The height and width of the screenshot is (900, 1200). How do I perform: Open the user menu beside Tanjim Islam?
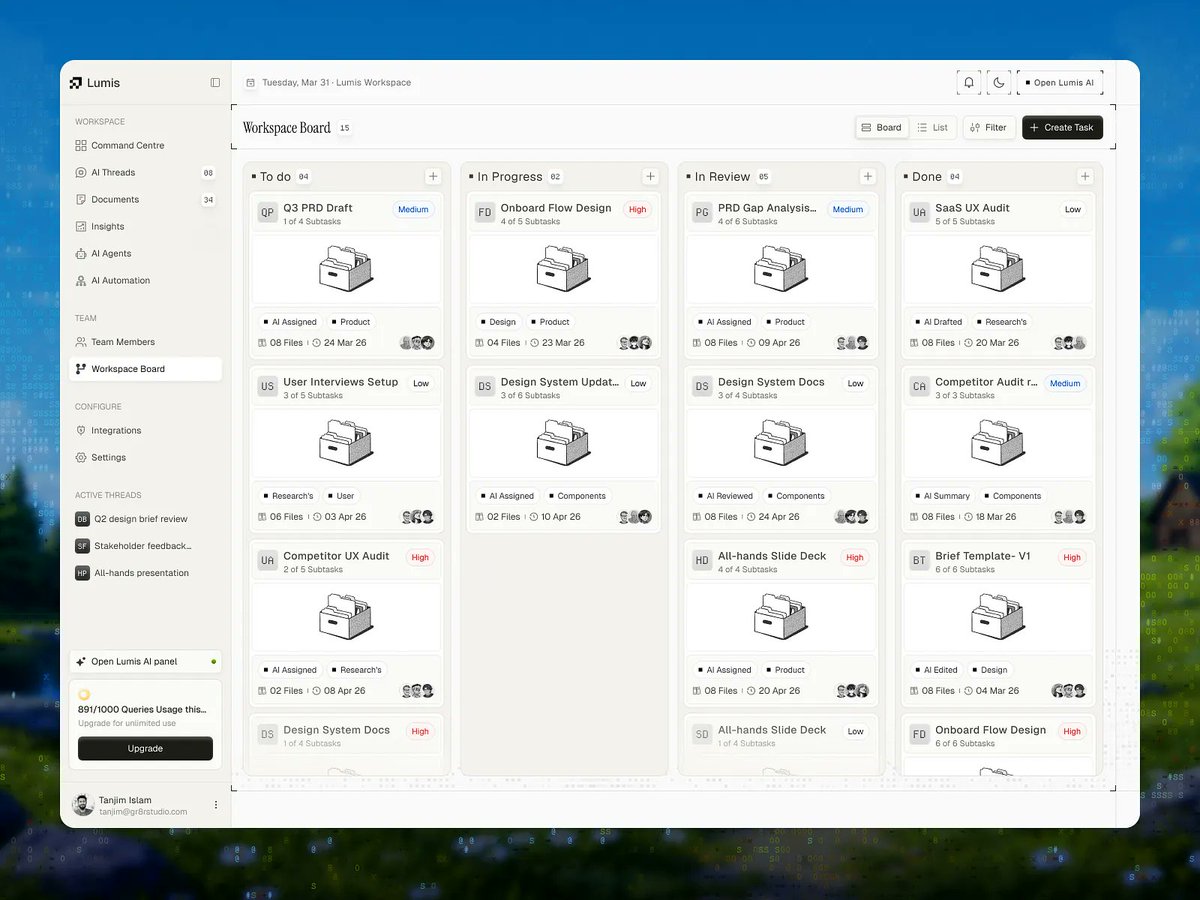tap(216, 805)
